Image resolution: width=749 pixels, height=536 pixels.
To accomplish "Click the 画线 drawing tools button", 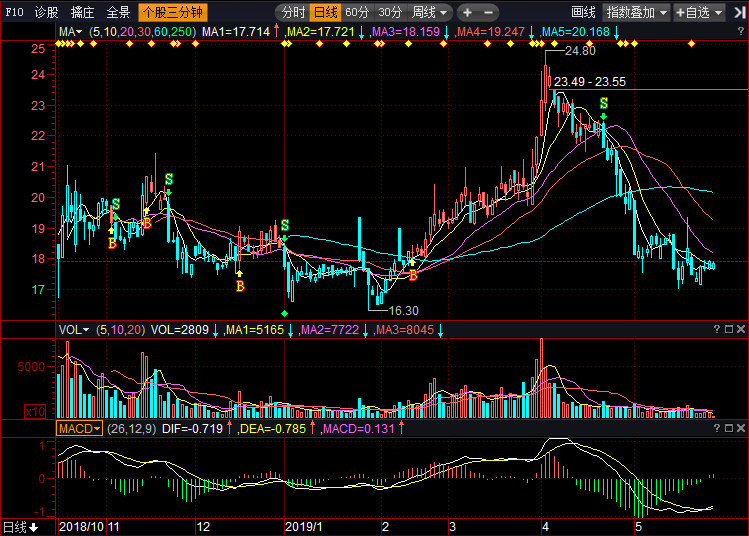I will tap(583, 13).
